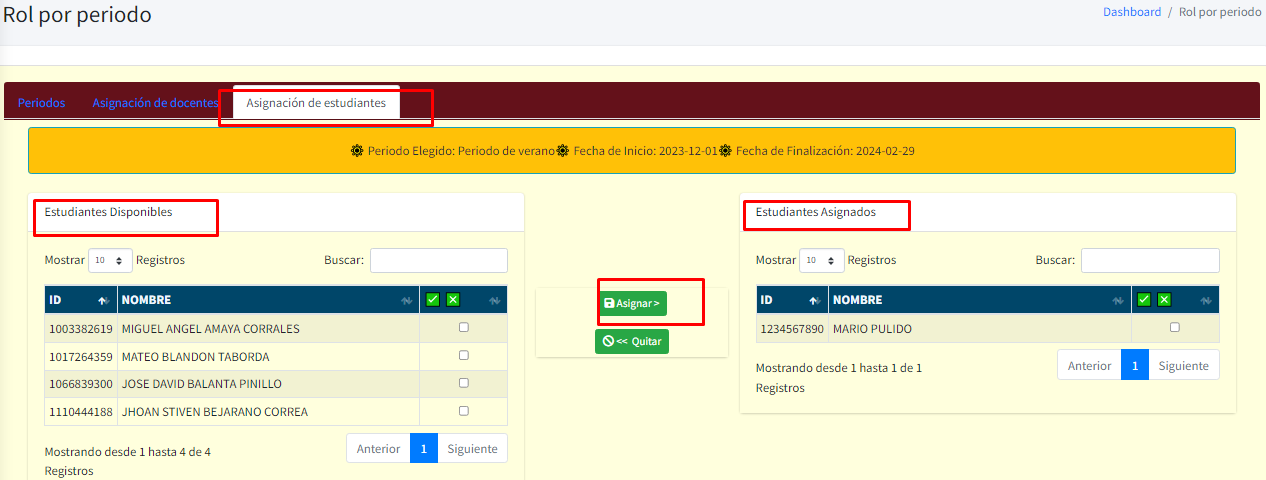Click the uncheck-all X icon in Estudiantes Disponibles table

pyautogui.click(x=453, y=300)
